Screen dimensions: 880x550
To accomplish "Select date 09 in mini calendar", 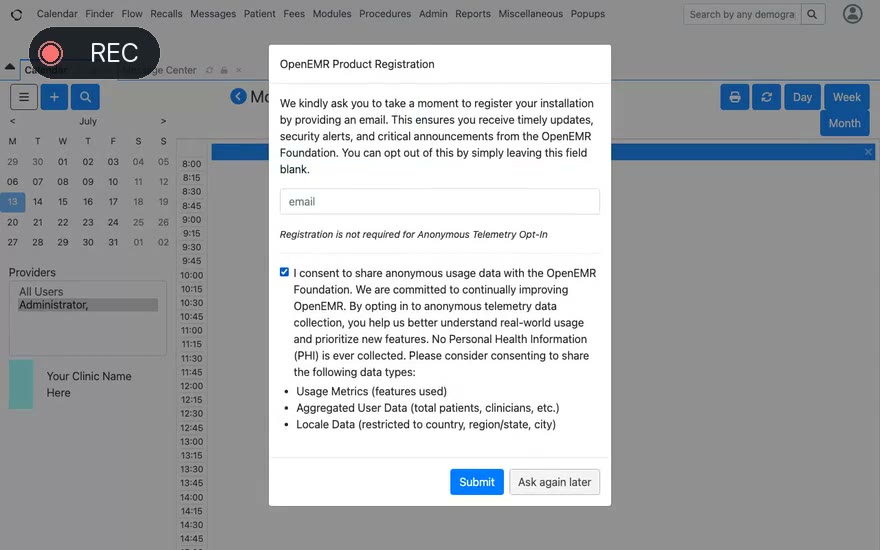I will [x=88, y=182].
